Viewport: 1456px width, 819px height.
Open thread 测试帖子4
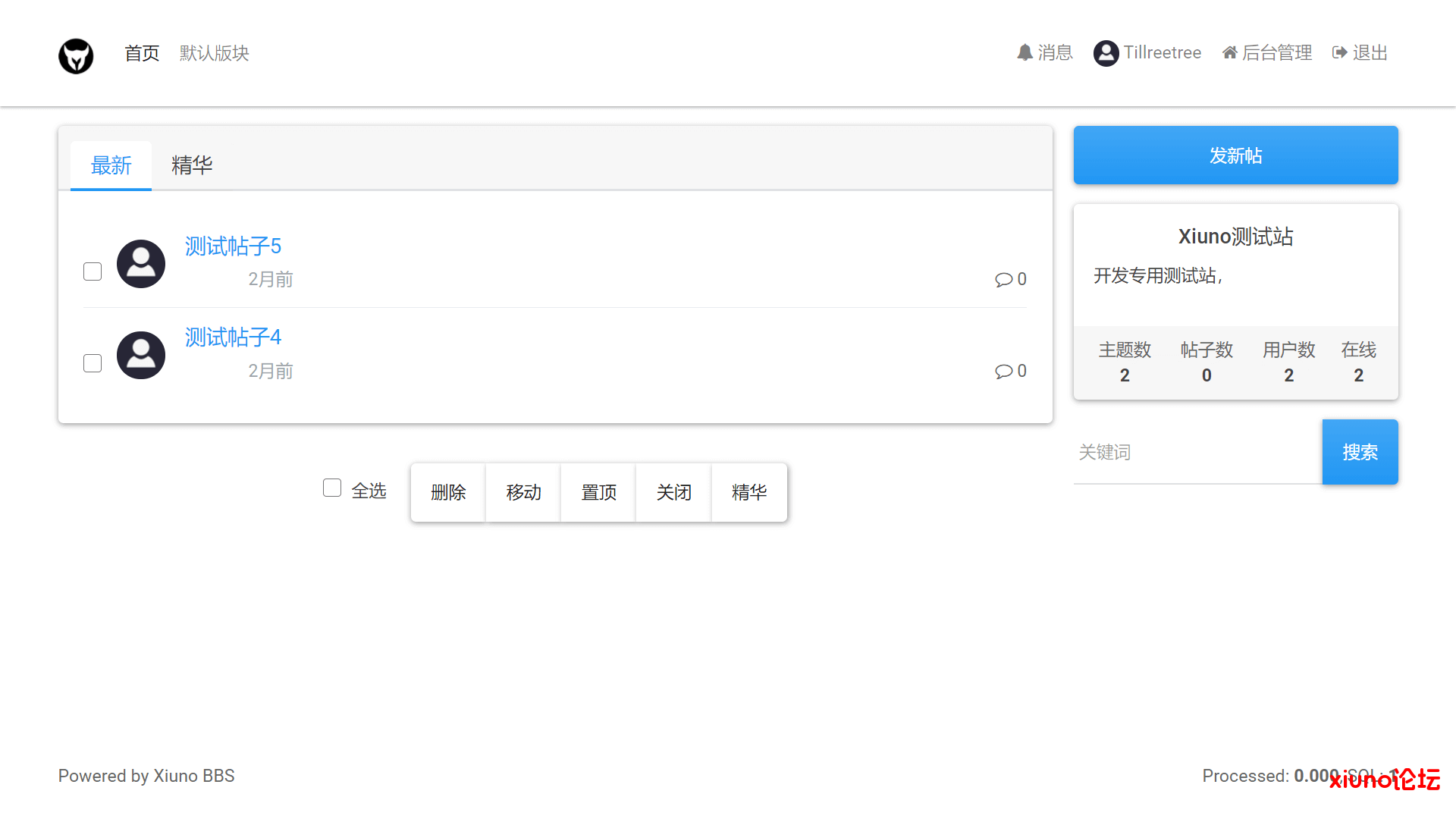(x=233, y=337)
